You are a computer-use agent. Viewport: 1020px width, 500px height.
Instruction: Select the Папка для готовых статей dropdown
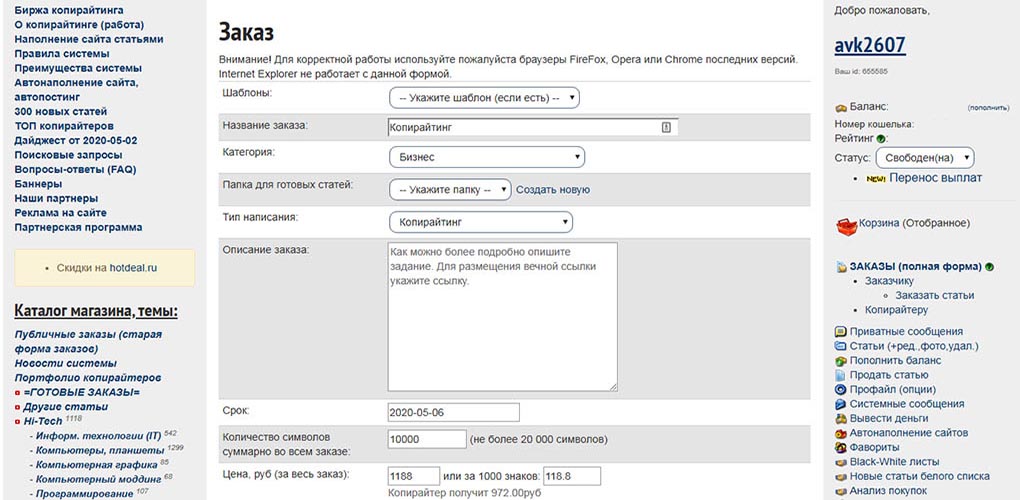[x=450, y=190]
